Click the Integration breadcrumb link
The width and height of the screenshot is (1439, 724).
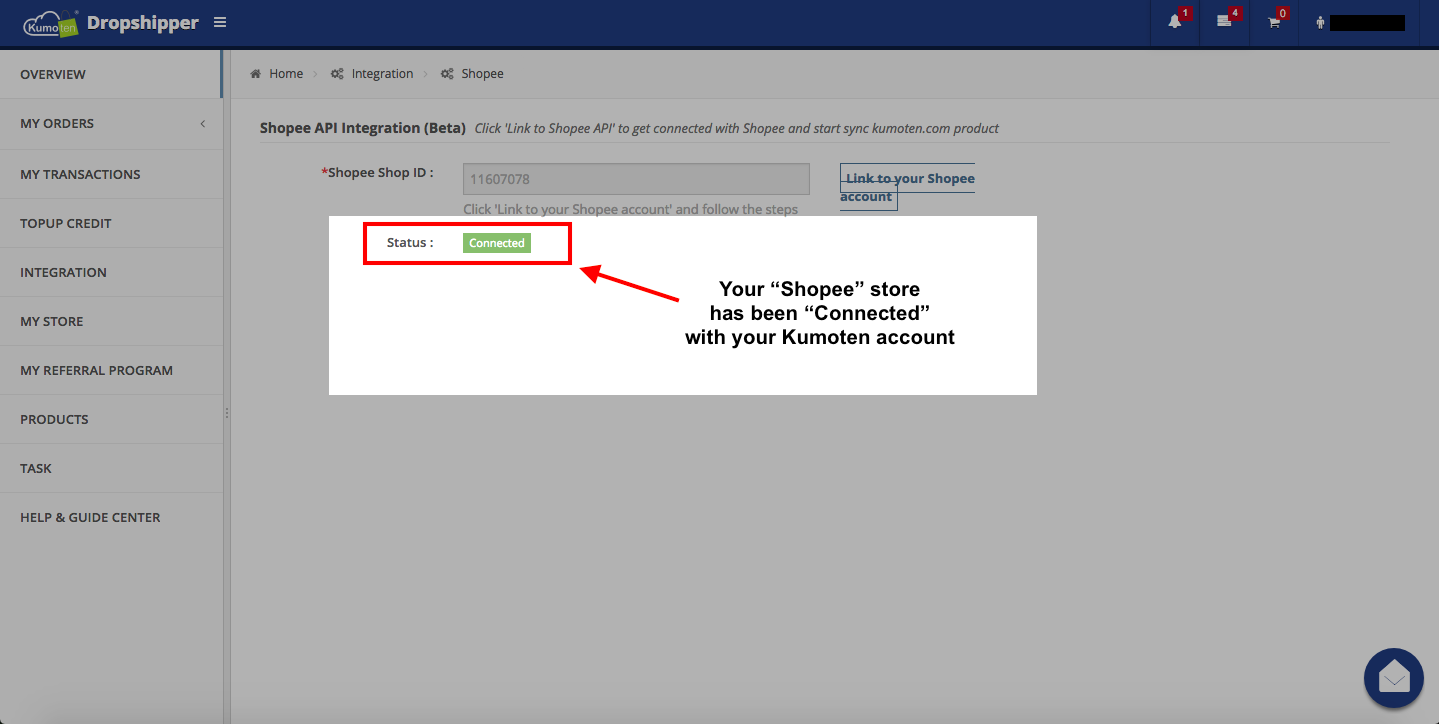tap(382, 74)
